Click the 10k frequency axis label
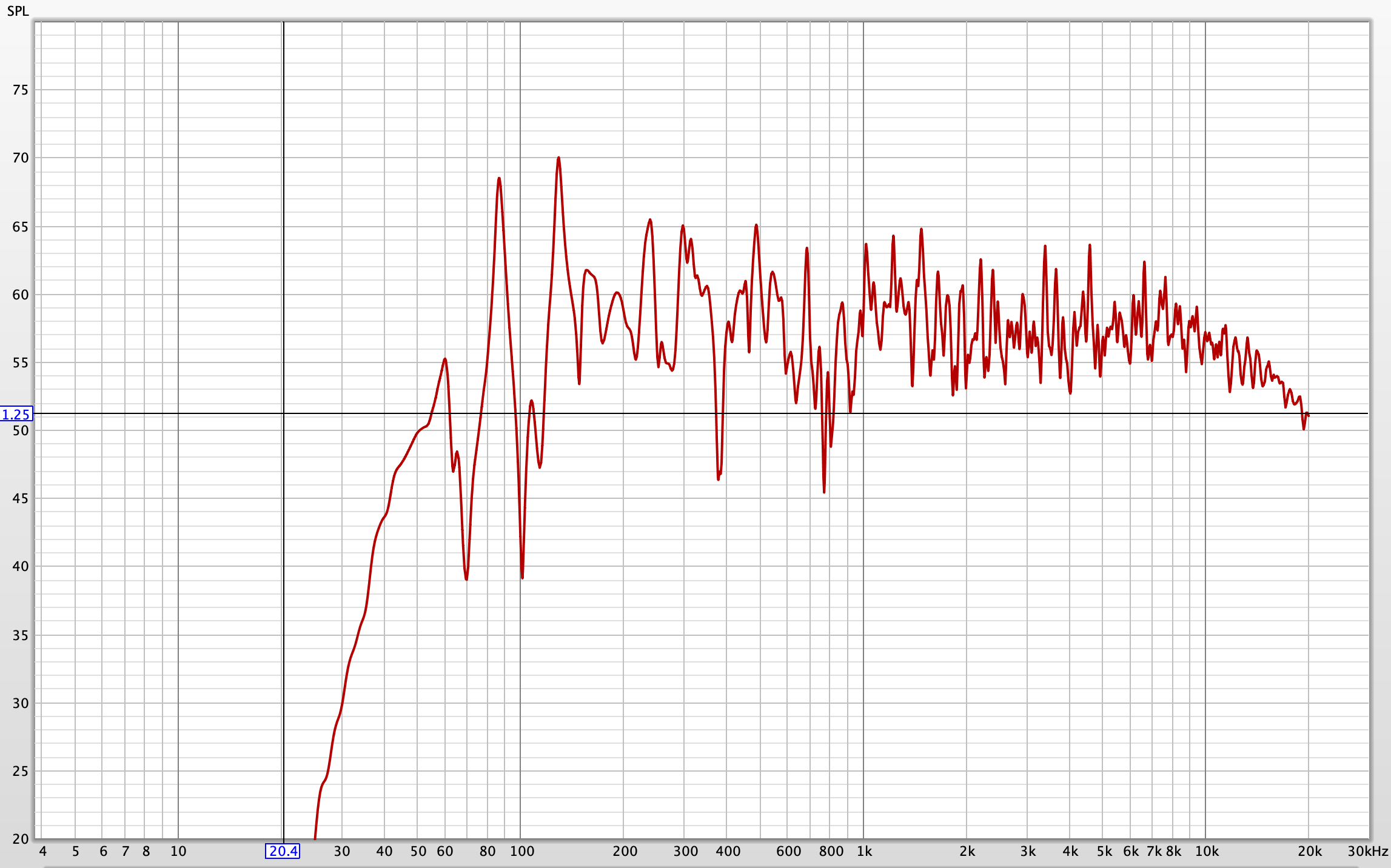The image size is (1391, 868). (1206, 851)
